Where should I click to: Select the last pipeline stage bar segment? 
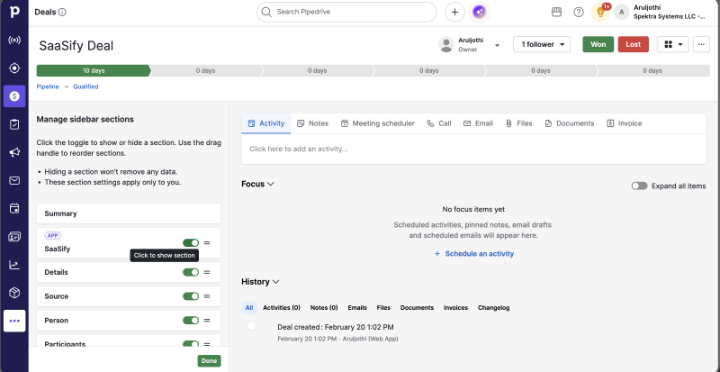click(652, 71)
